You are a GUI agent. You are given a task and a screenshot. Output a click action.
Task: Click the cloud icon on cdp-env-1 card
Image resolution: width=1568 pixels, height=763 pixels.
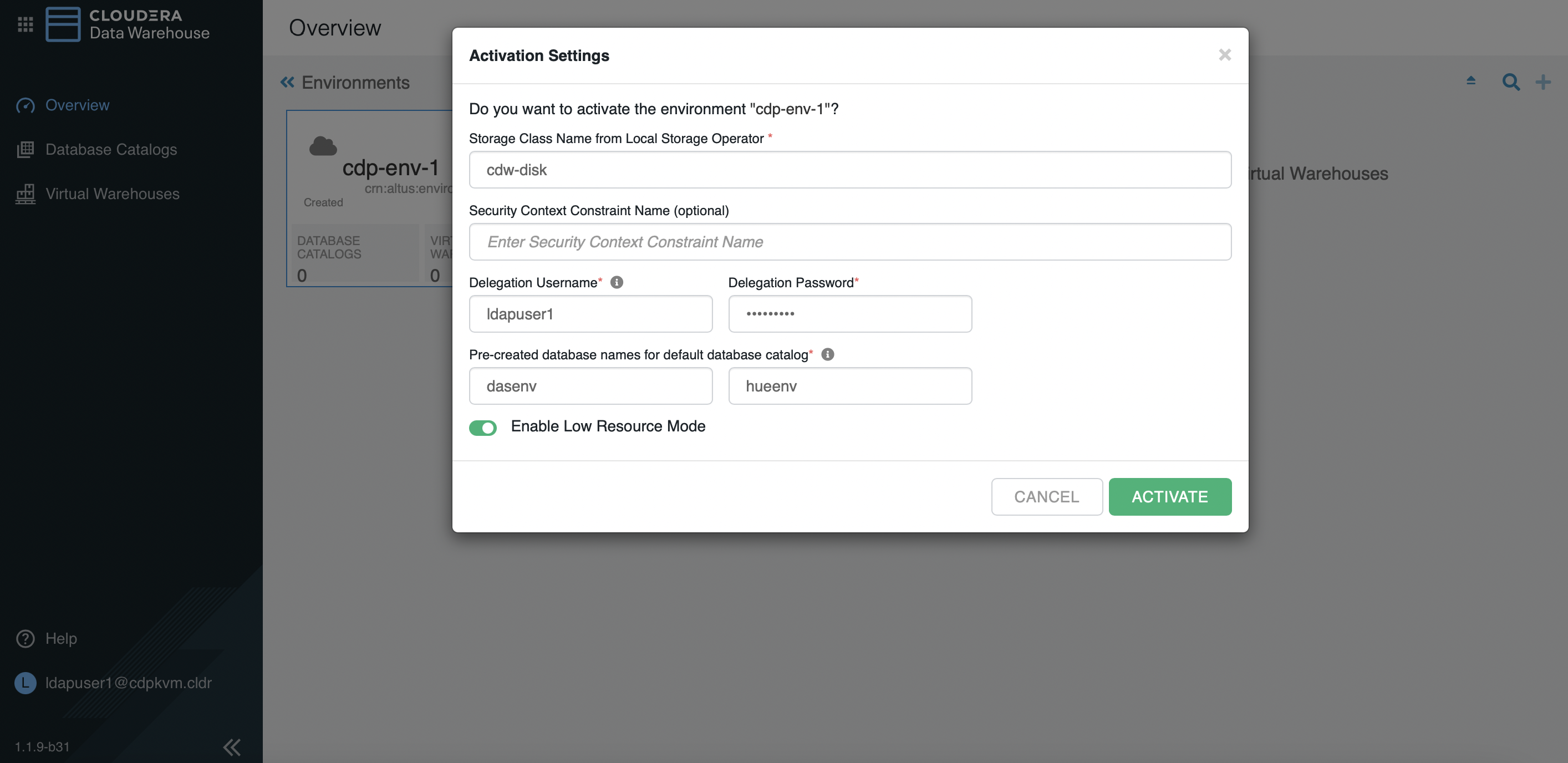tap(323, 146)
